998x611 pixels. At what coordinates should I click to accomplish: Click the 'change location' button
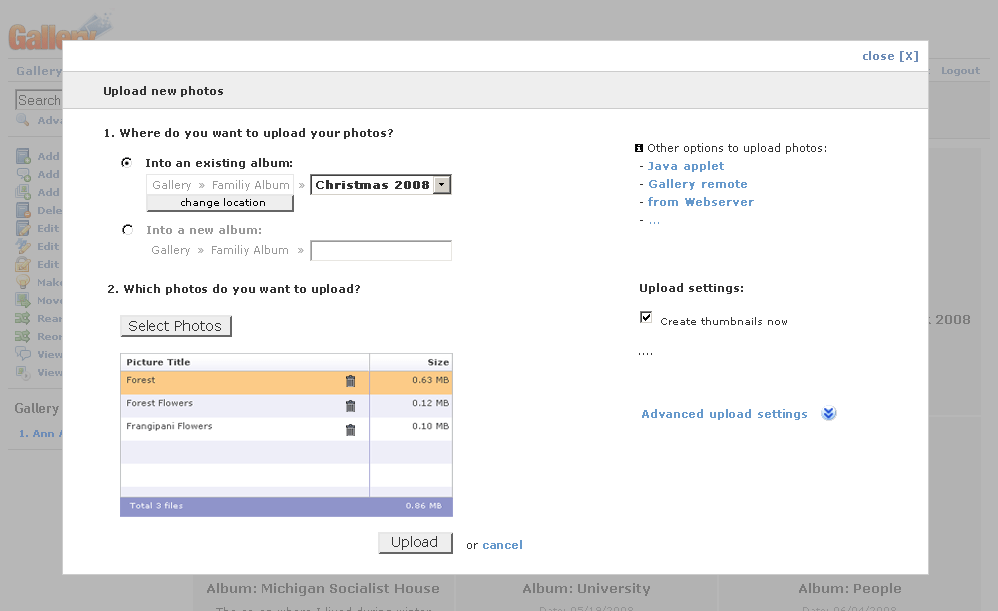point(220,203)
